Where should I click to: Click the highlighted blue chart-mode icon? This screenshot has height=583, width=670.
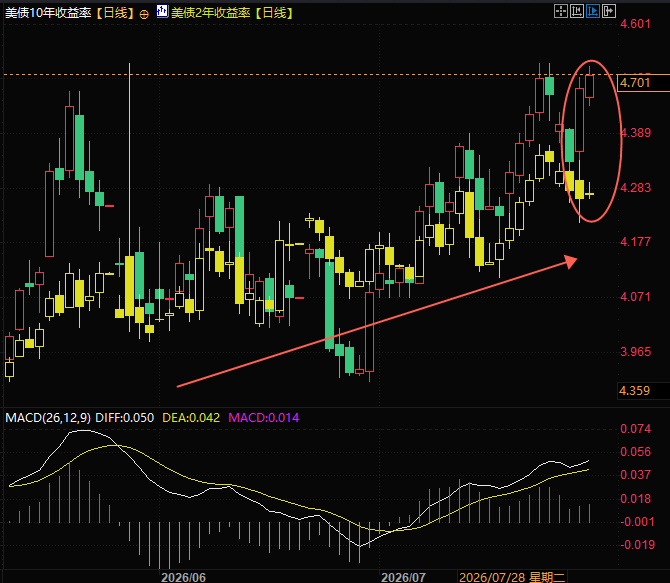593,11
